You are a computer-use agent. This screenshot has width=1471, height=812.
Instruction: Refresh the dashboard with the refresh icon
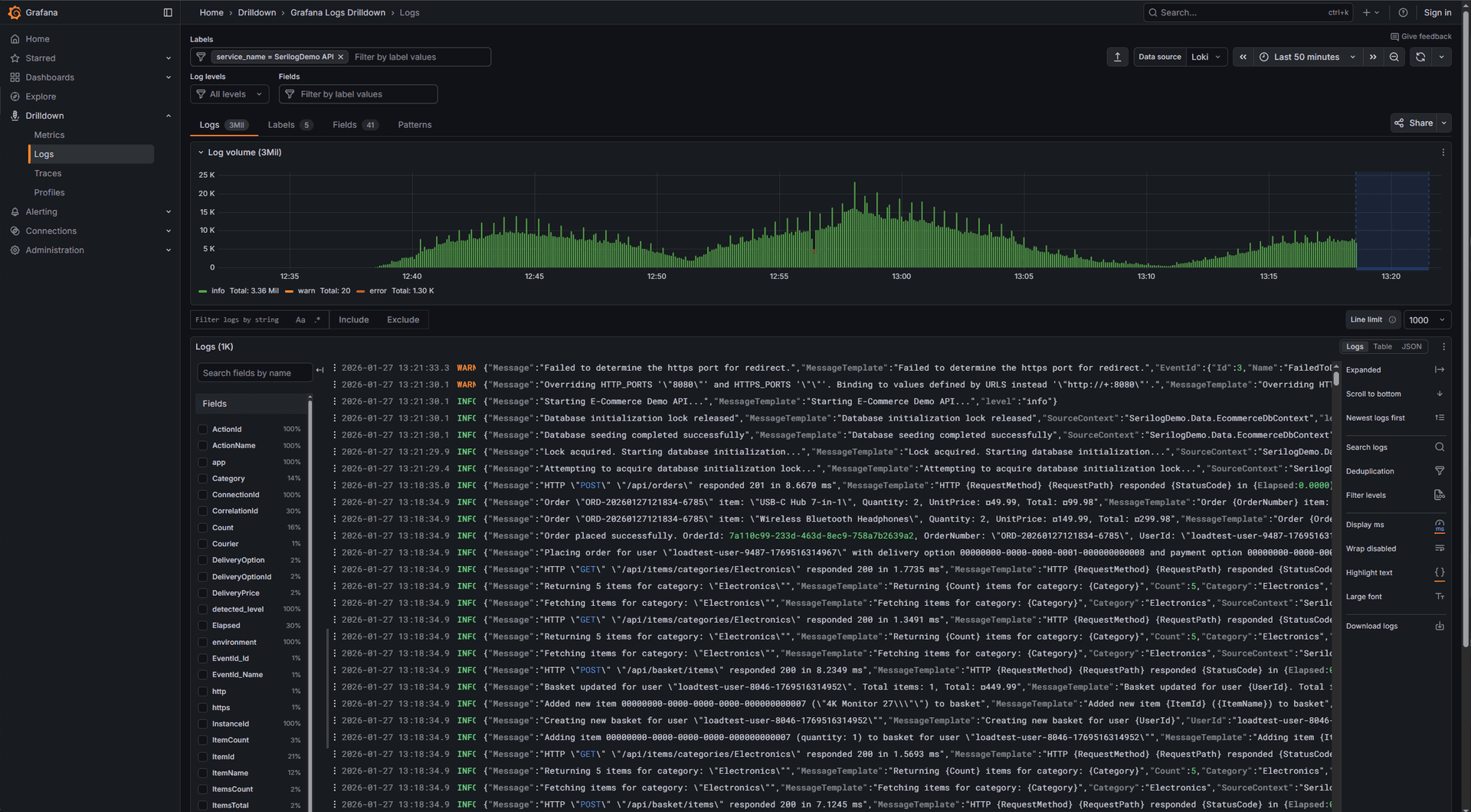point(1420,57)
